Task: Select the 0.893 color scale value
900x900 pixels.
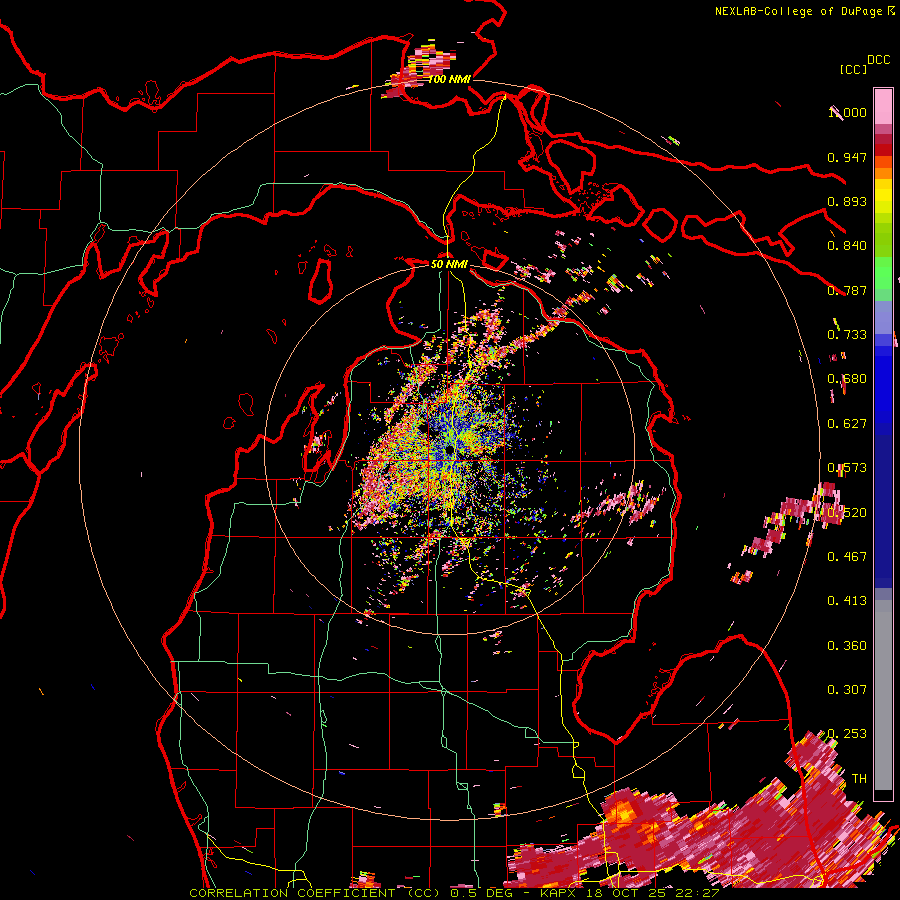Action: point(847,201)
